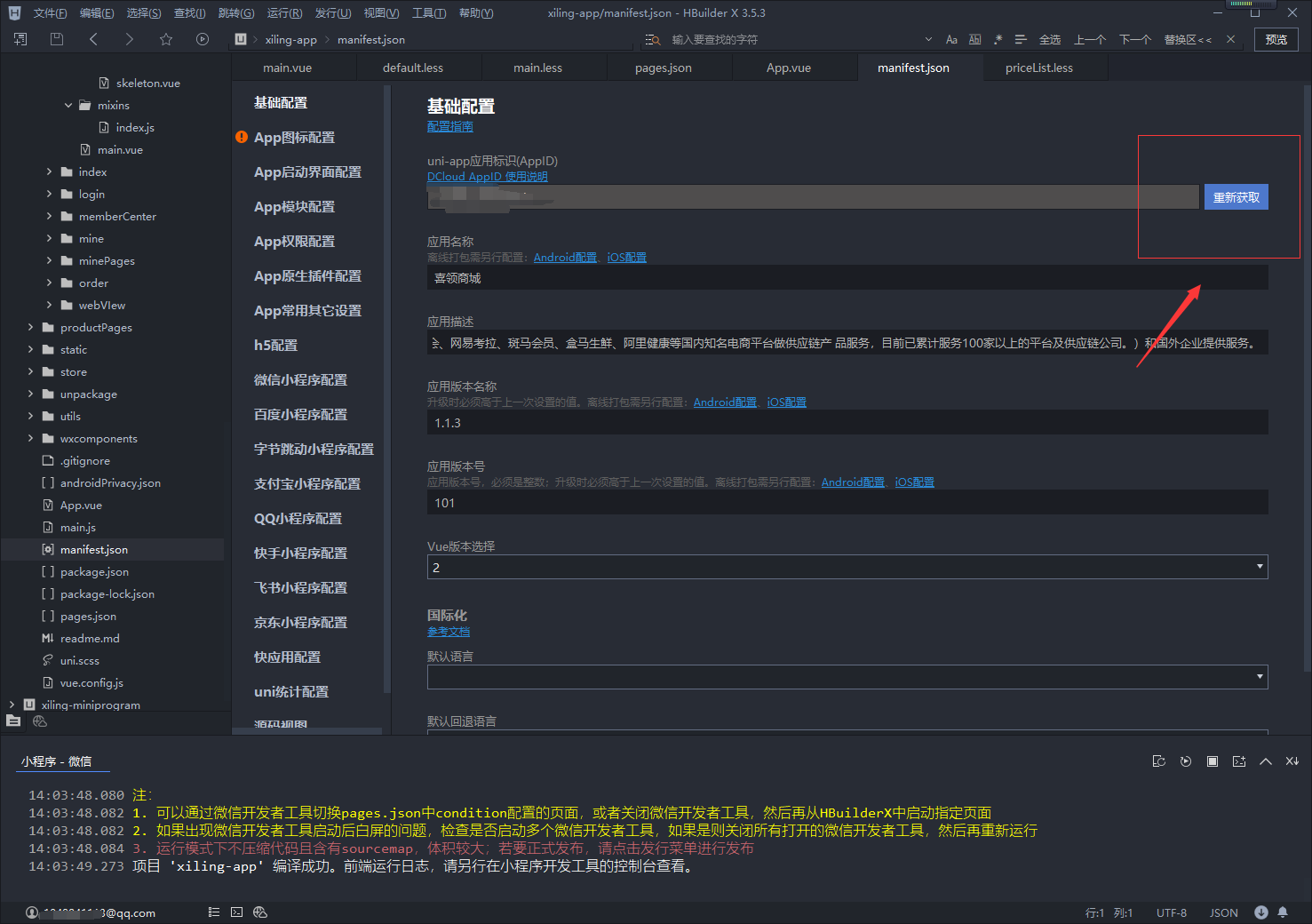The width and height of the screenshot is (1312, 924).
Task: Click the 应用名称 input field
Action: click(847, 278)
